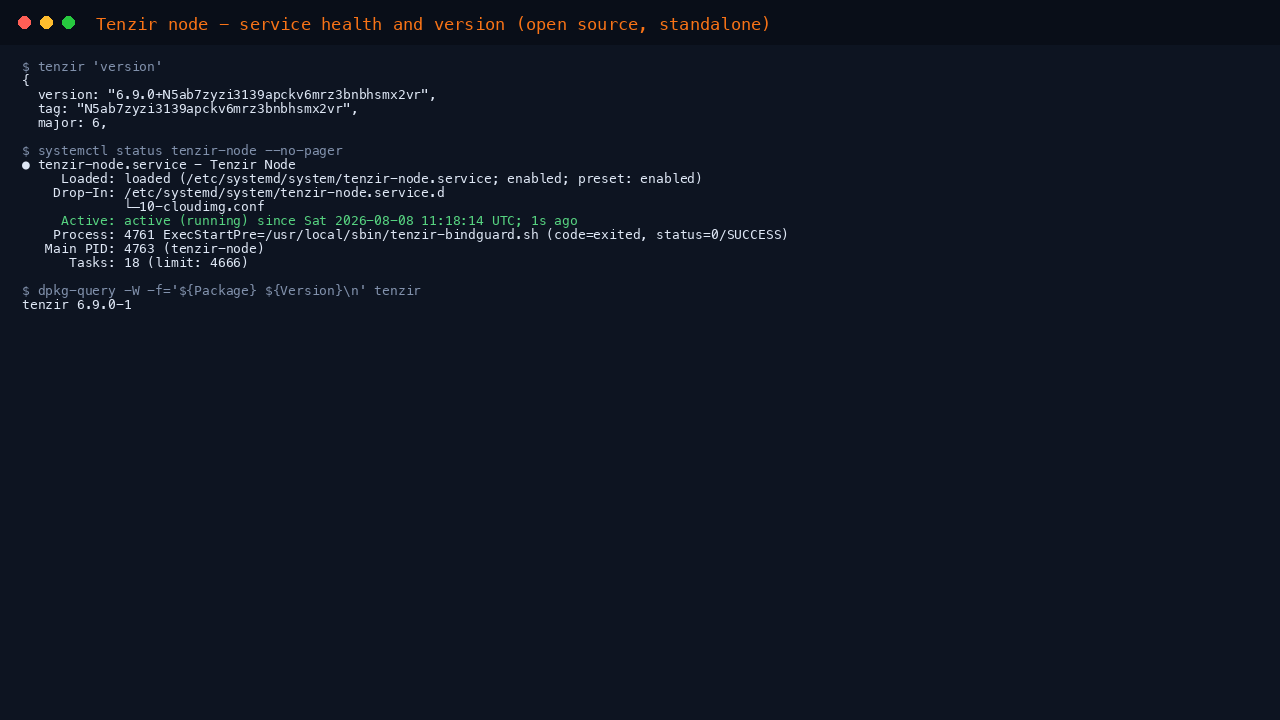Click the green 'Active: active (running)' line
Image resolution: width=1280 pixels, height=720 pixels.
(319, 221)
